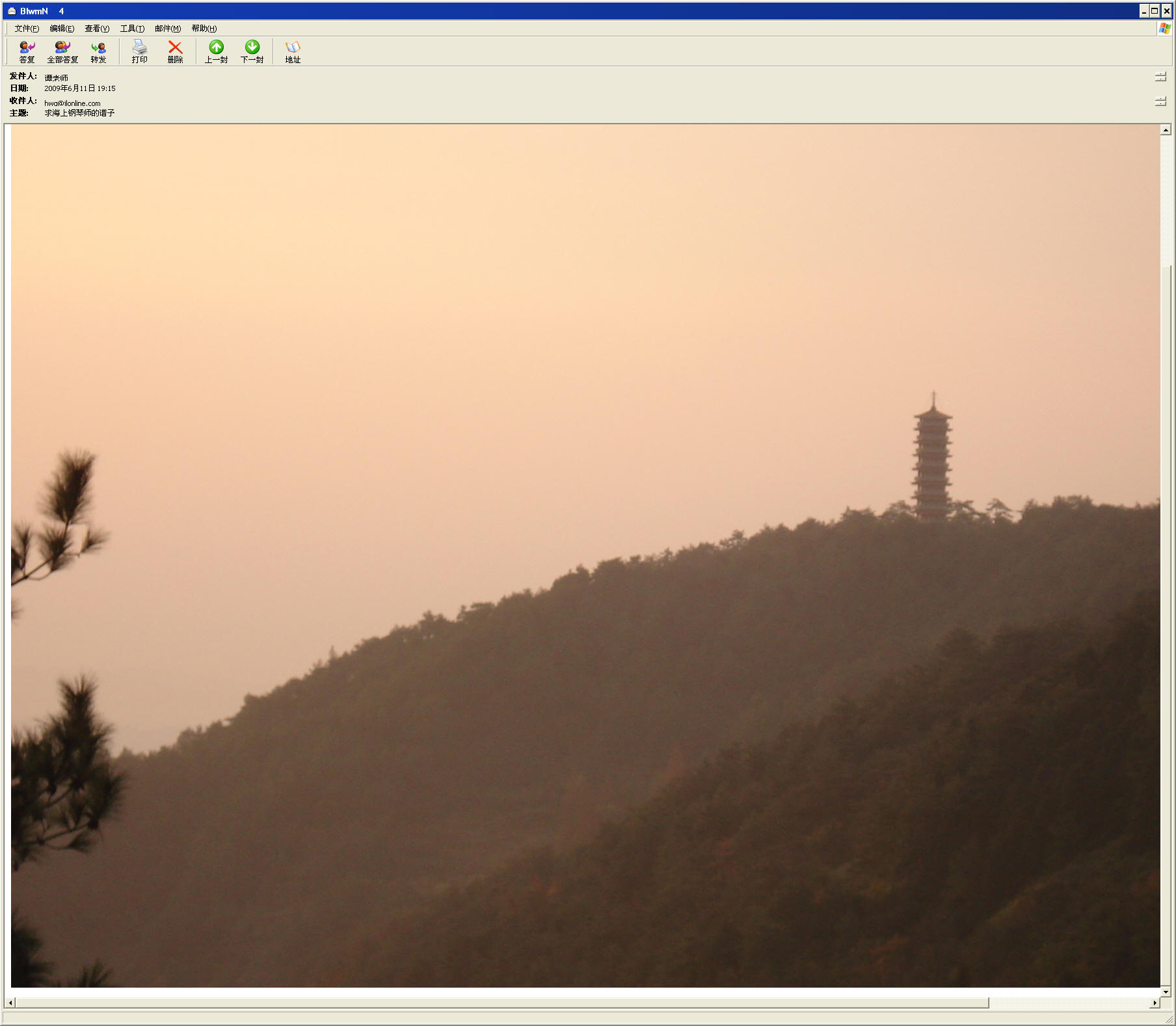The image size is (1176, 1026).
Task: Click the subject text 求海上钢琴师的谱子
Action: pos(79,113)
